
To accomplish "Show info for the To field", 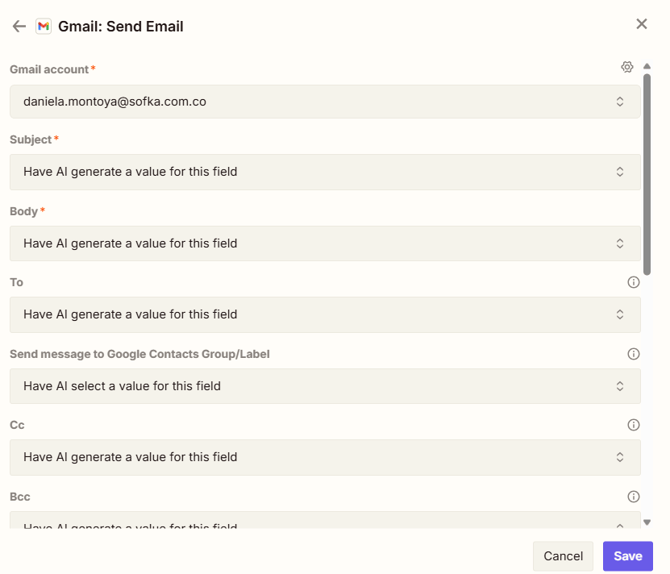I will click(x=633, y=282).
